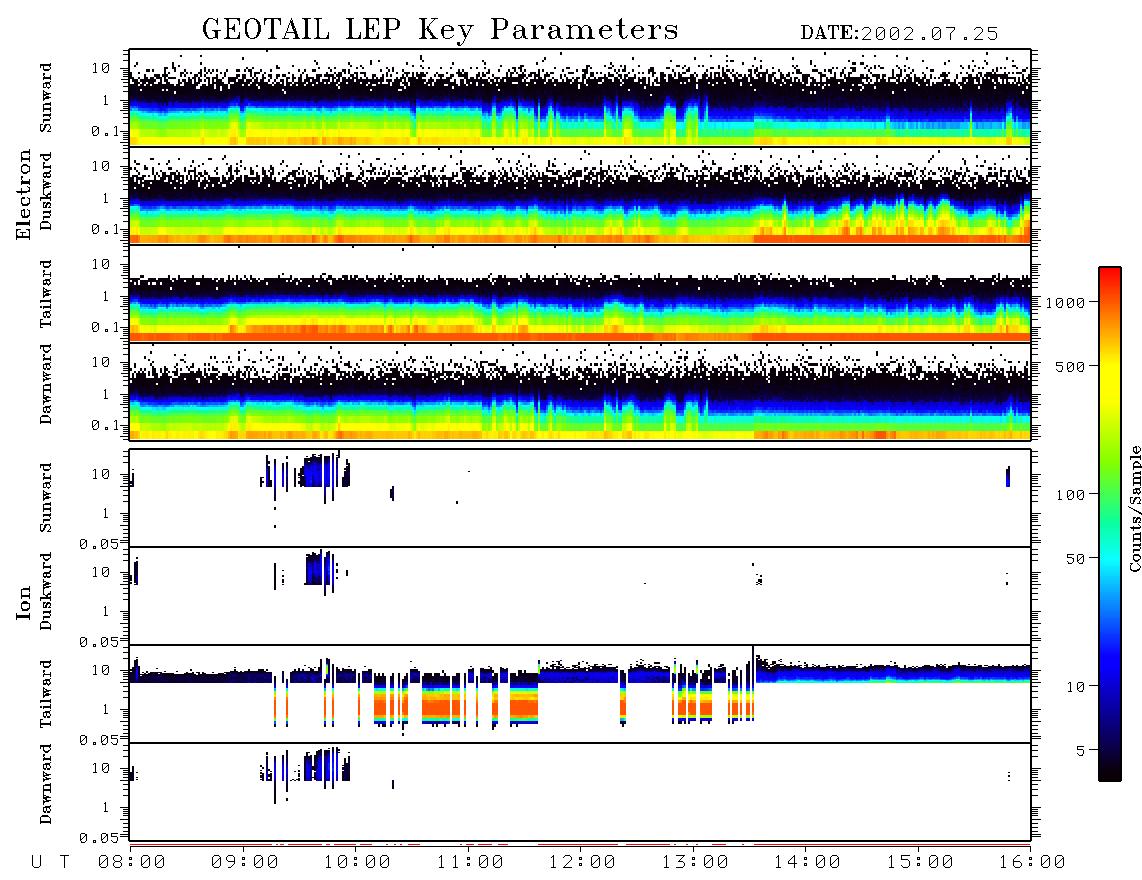Screen dimensions: 1142x880
Task: Click the Ion Sunward axis label
Action: tap(46, 498)
